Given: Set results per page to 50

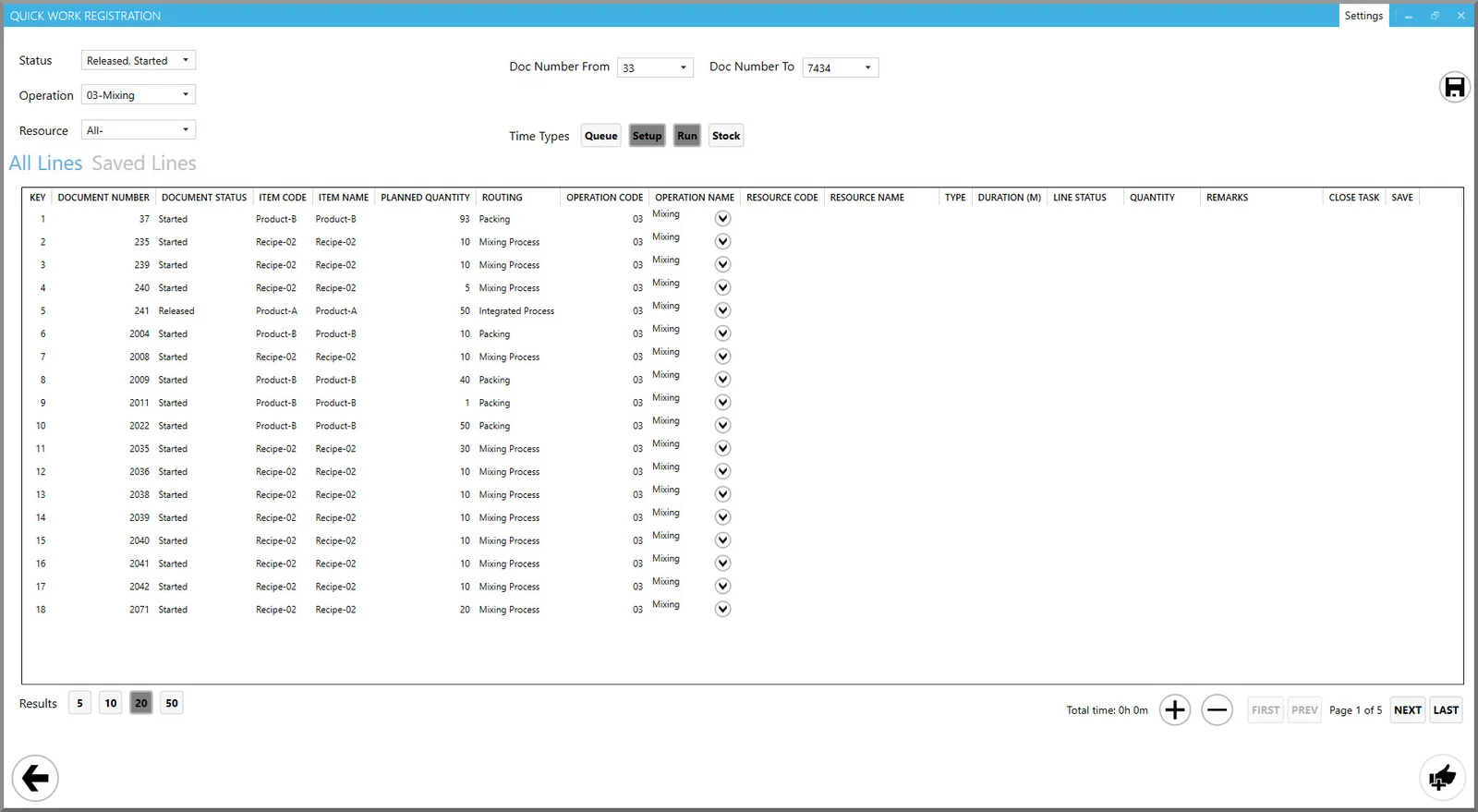Looking at the screenshot, I should pos(172,703).
